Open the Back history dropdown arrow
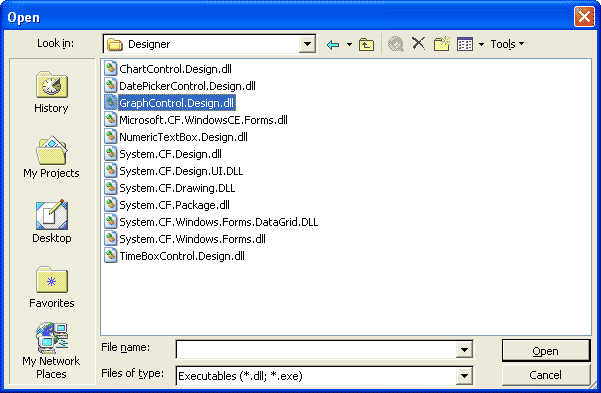Image resolution: width=601 pixels, height=393 pixels. pos(349,44)
